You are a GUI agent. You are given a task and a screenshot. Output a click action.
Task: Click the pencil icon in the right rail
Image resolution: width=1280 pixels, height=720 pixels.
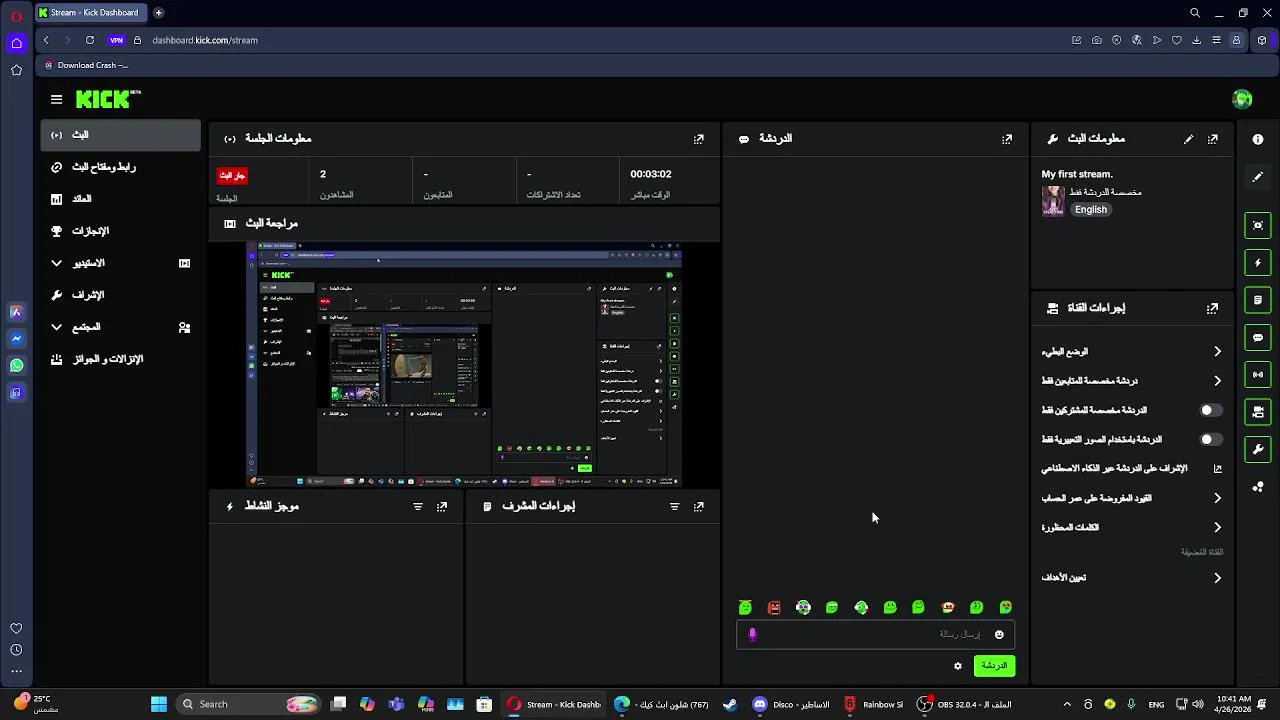(x=1258, y=176)
